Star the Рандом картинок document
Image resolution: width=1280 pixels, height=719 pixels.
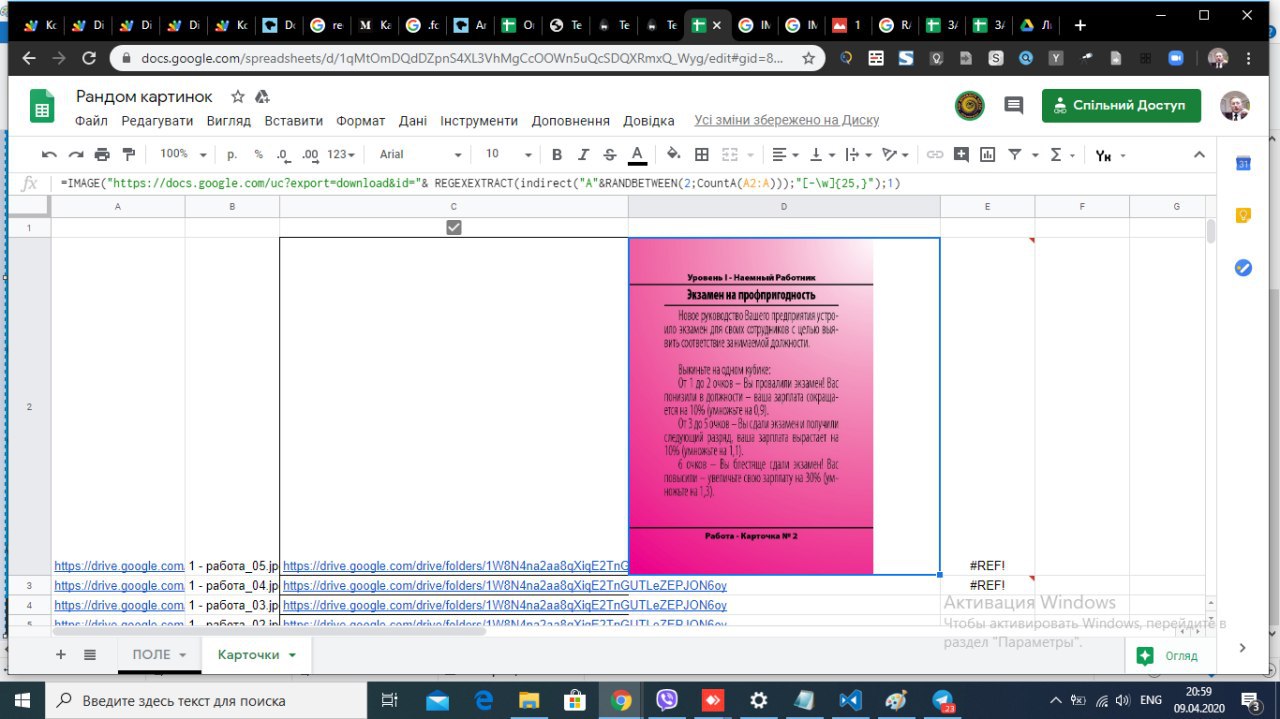[238, 96]
